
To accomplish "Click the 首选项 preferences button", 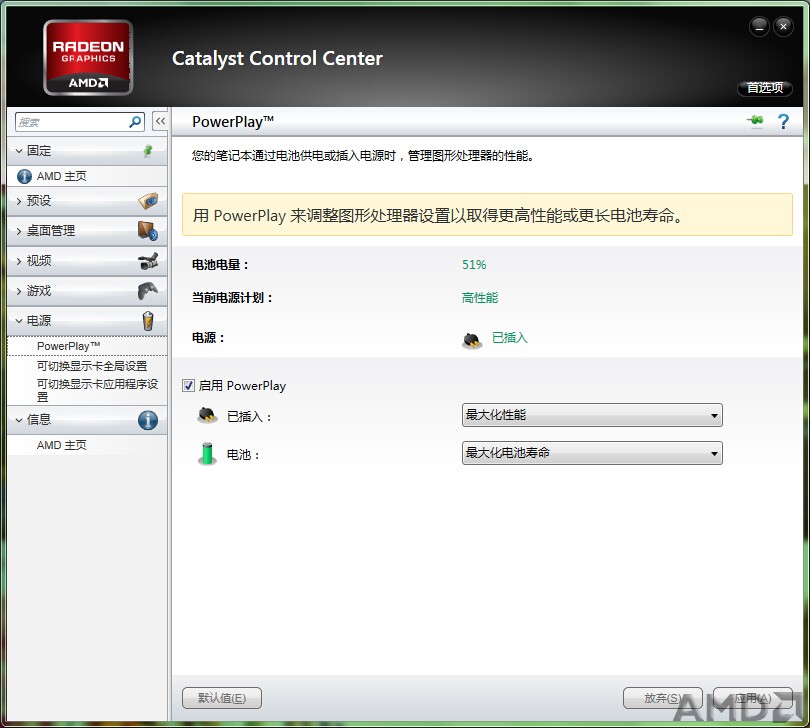I will point(765,88).
